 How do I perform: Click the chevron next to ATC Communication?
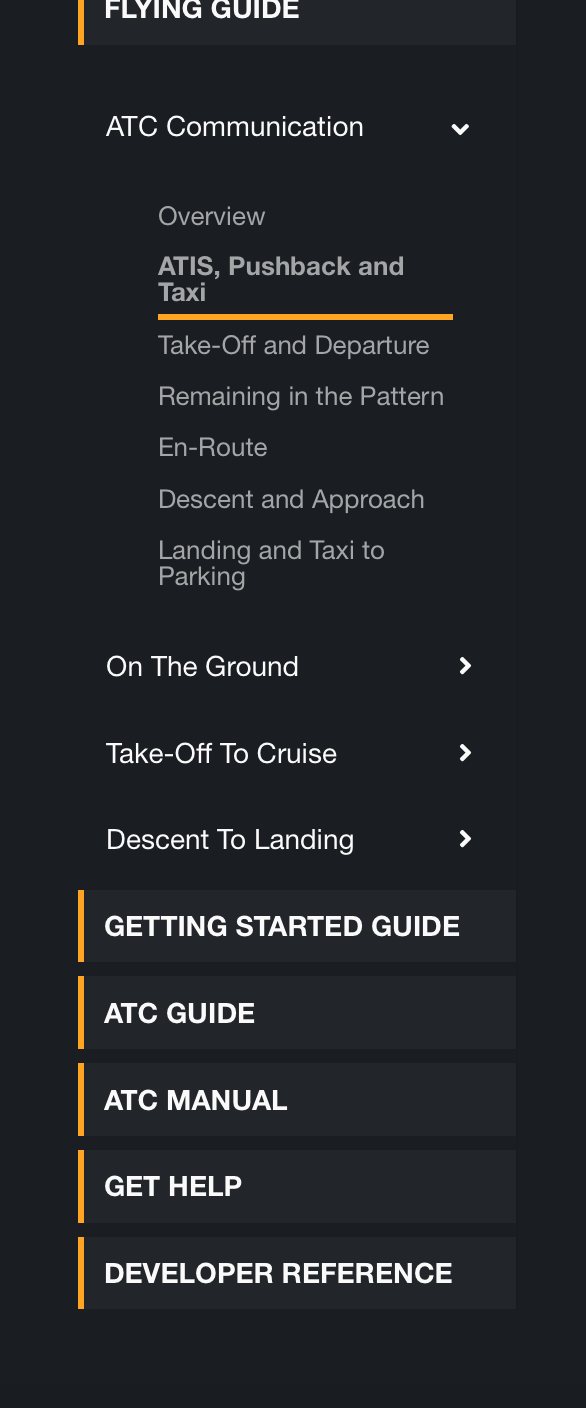[460, 128]
